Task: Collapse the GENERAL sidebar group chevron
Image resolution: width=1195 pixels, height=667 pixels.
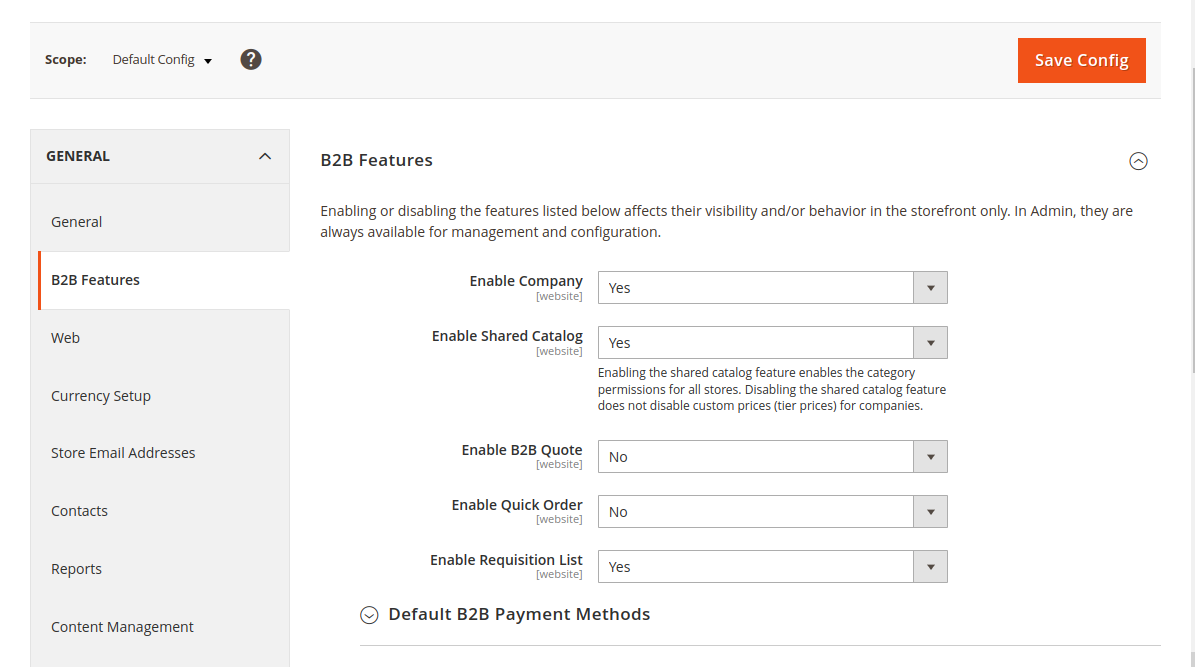Action: [265, 156]
